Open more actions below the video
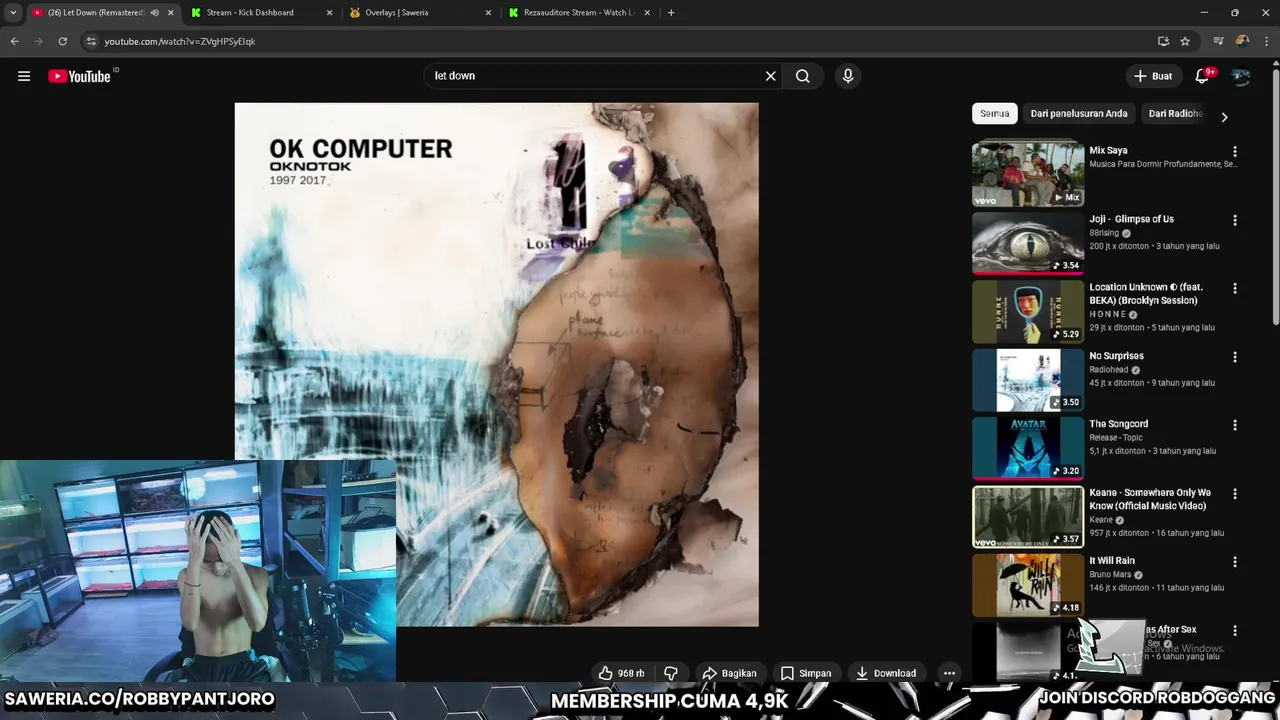This screenshot has width=1280, height=720. 949,673
